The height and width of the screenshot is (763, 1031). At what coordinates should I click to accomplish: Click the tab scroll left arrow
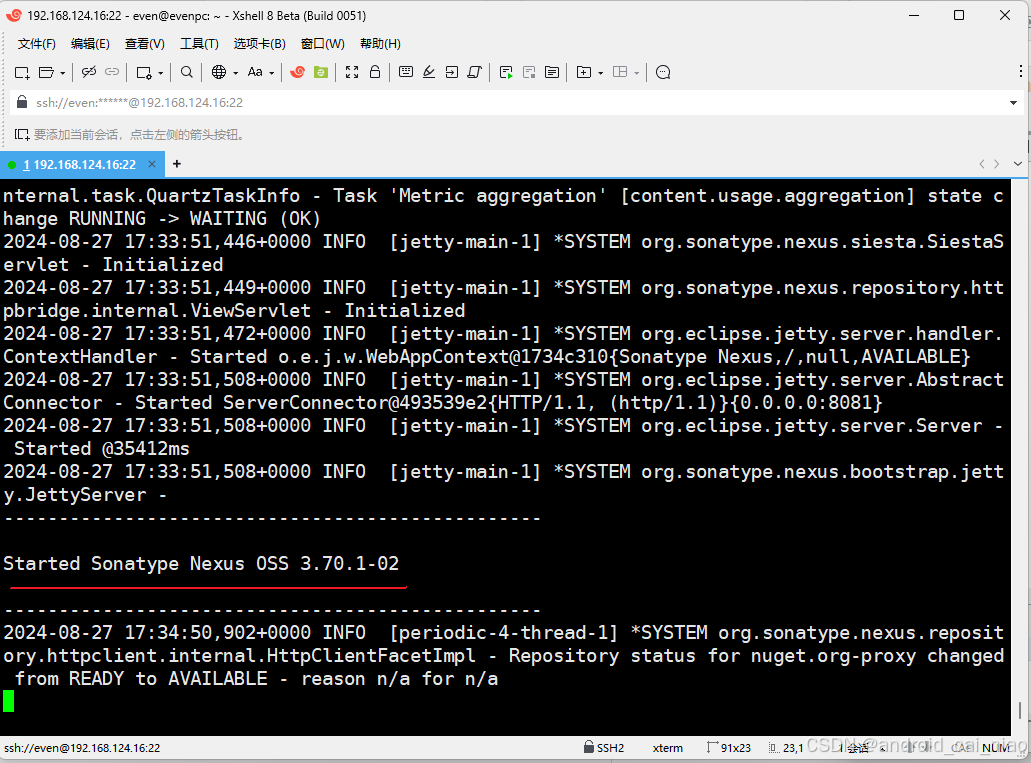point(982,164)
